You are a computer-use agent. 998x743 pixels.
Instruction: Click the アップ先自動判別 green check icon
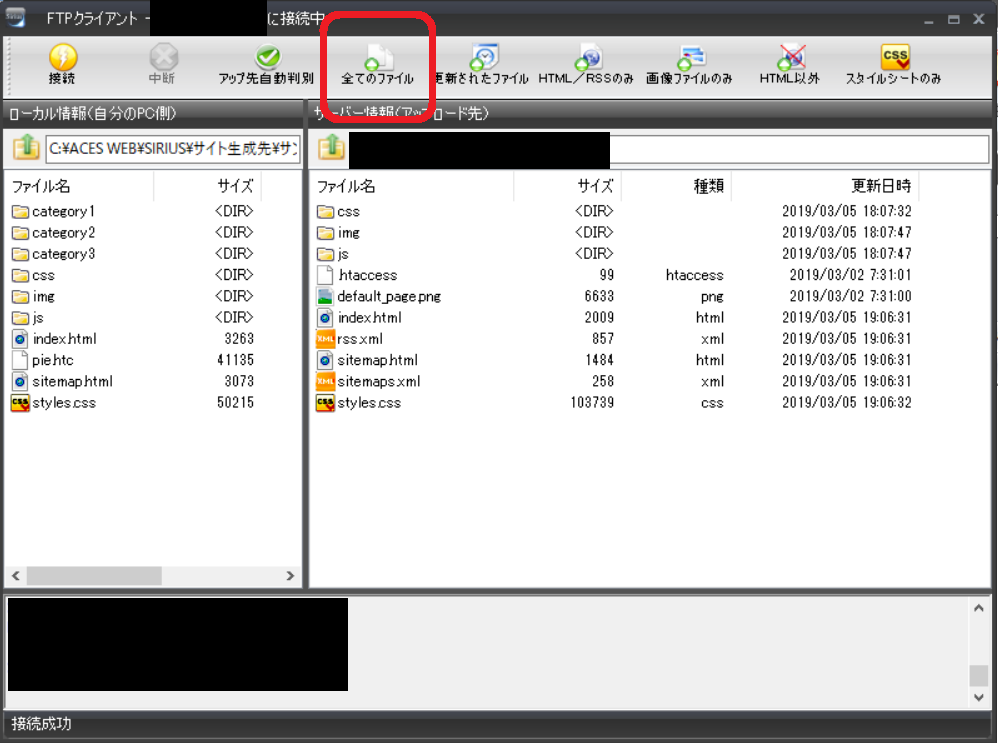pos(267,58)
